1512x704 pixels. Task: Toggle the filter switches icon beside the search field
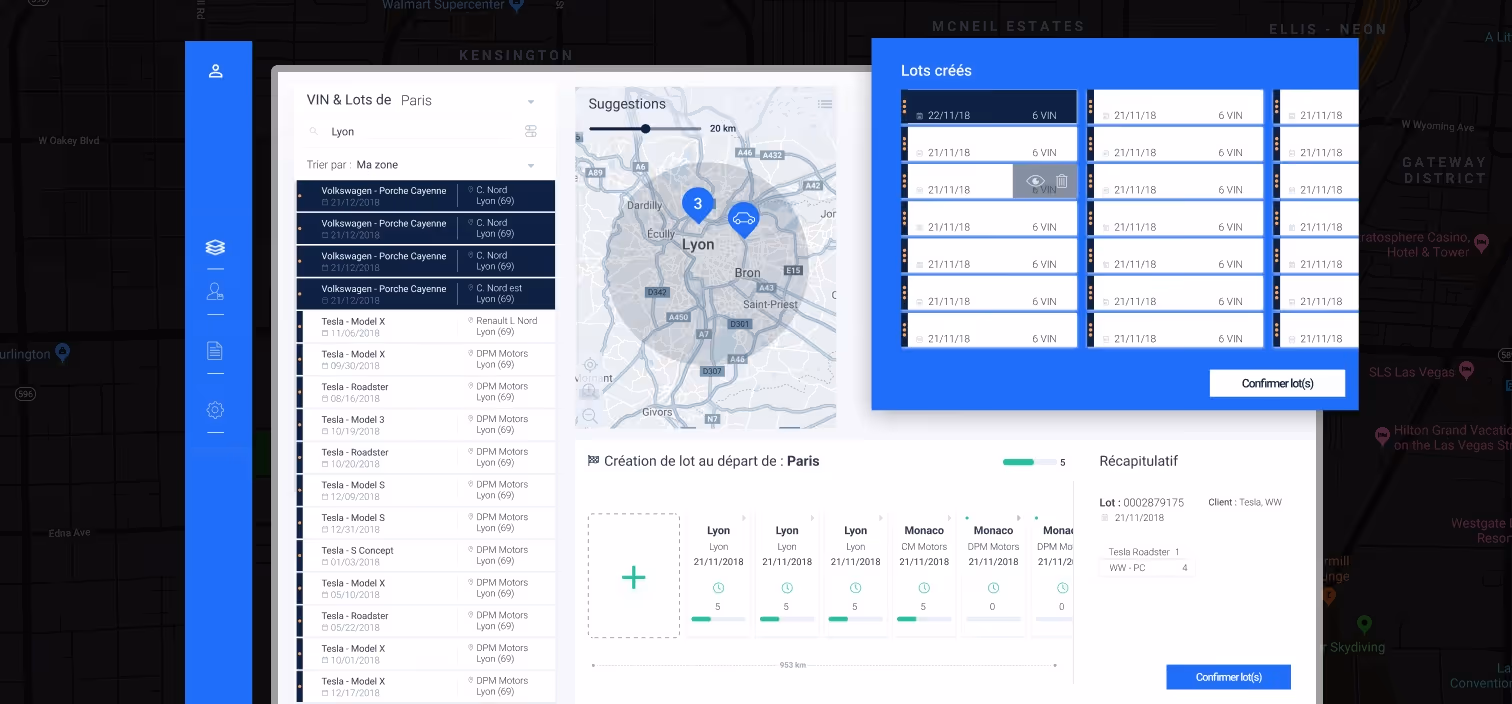click(x=531, y=131)
